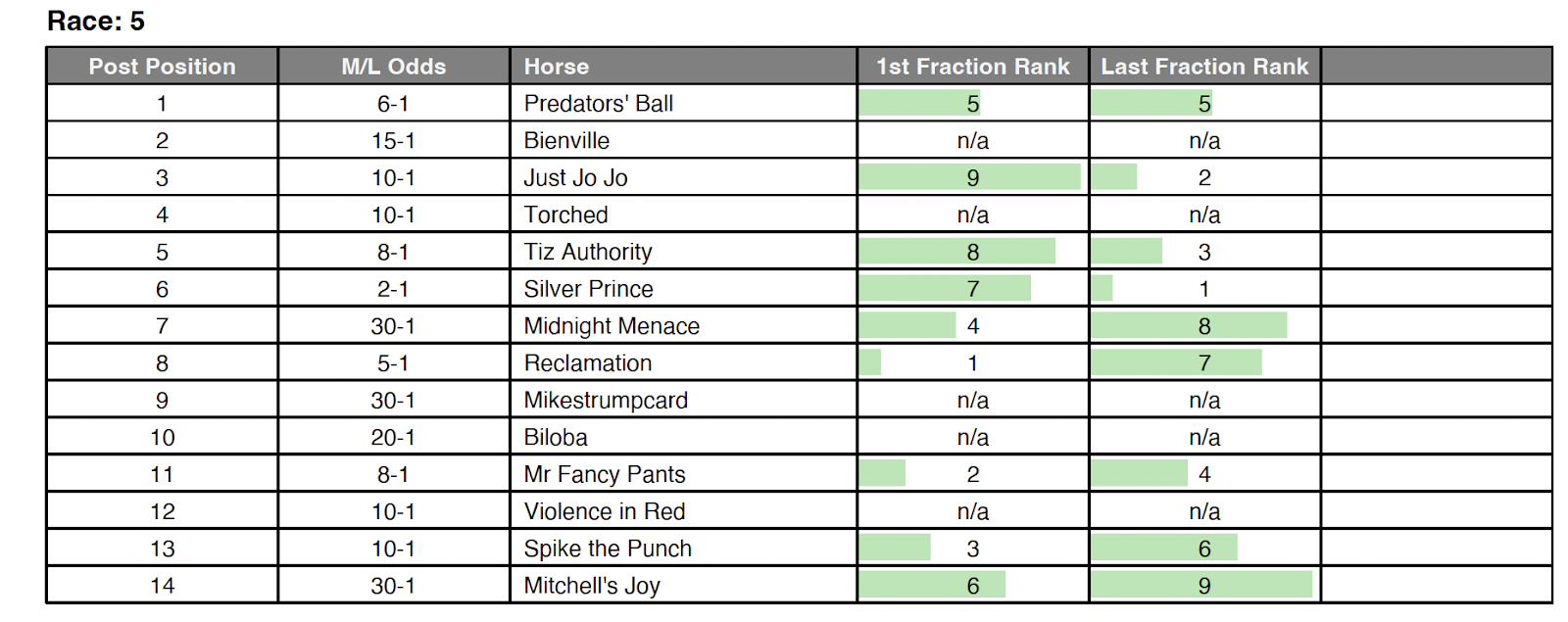
Task: Click the M/L Odds column header
Action: [x=393, y=67]
